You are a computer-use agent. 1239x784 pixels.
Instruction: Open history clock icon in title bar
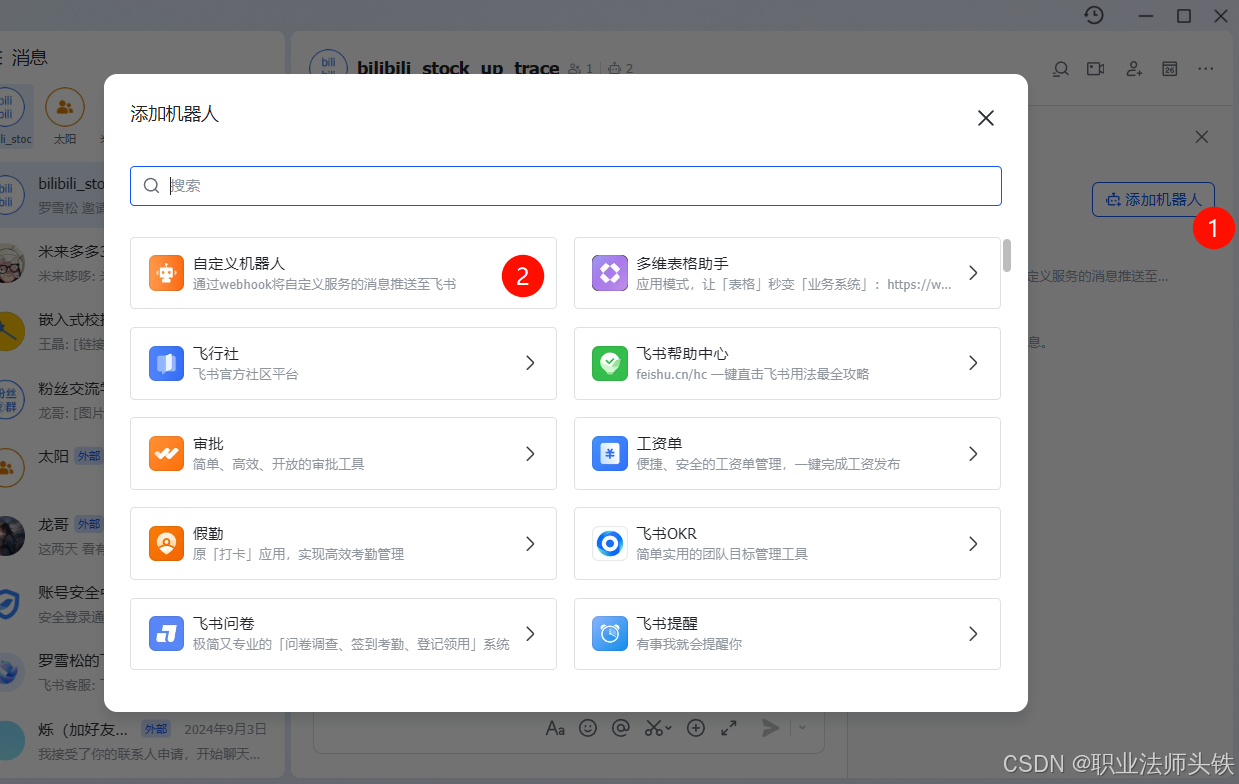[x=1094, y=15]
